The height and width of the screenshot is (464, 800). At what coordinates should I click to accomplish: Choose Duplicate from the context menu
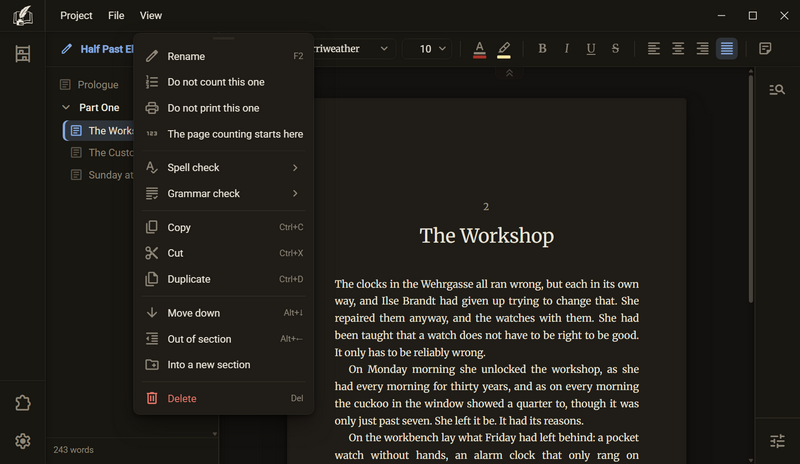pos(223,279)
